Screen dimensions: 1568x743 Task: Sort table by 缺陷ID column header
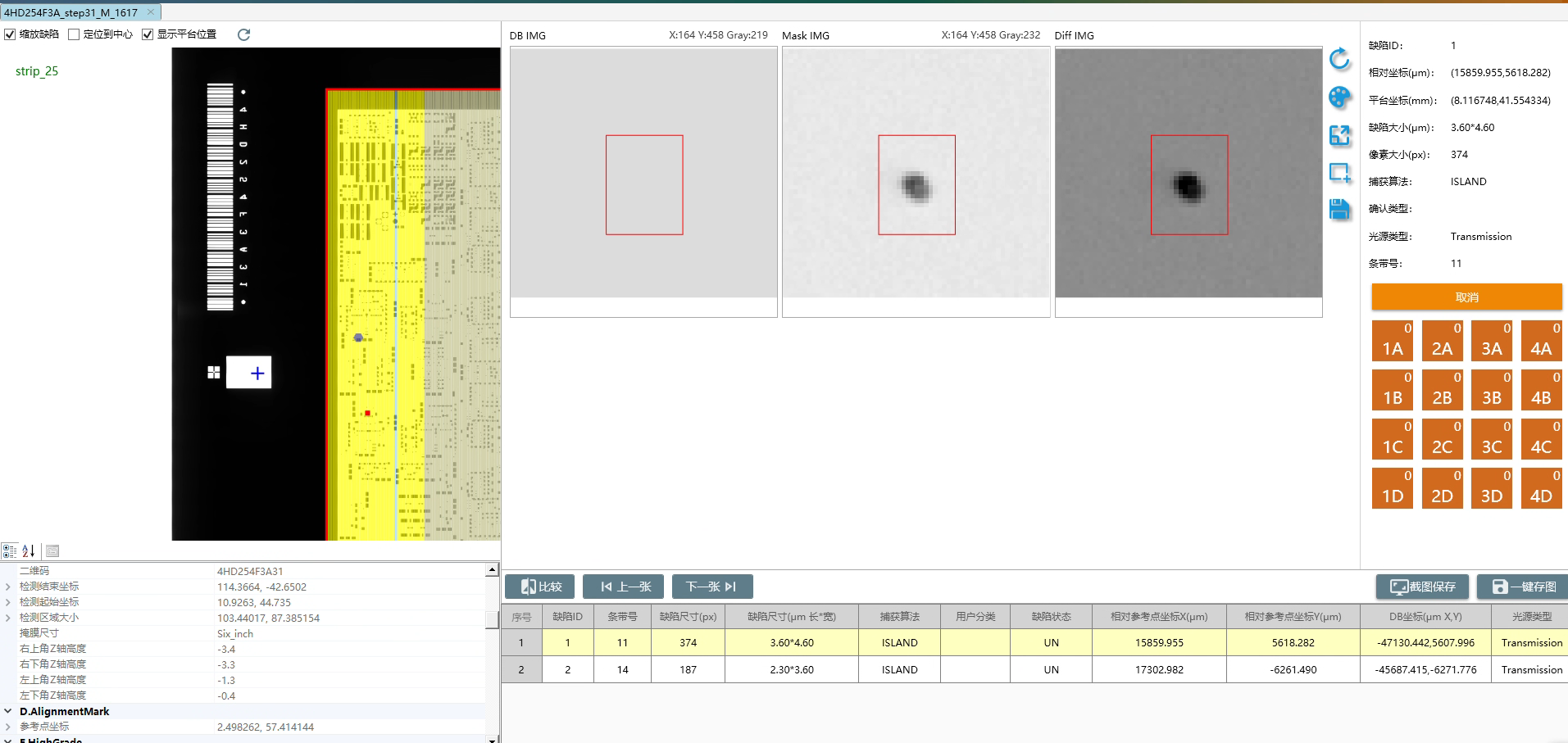coord(567,616)
